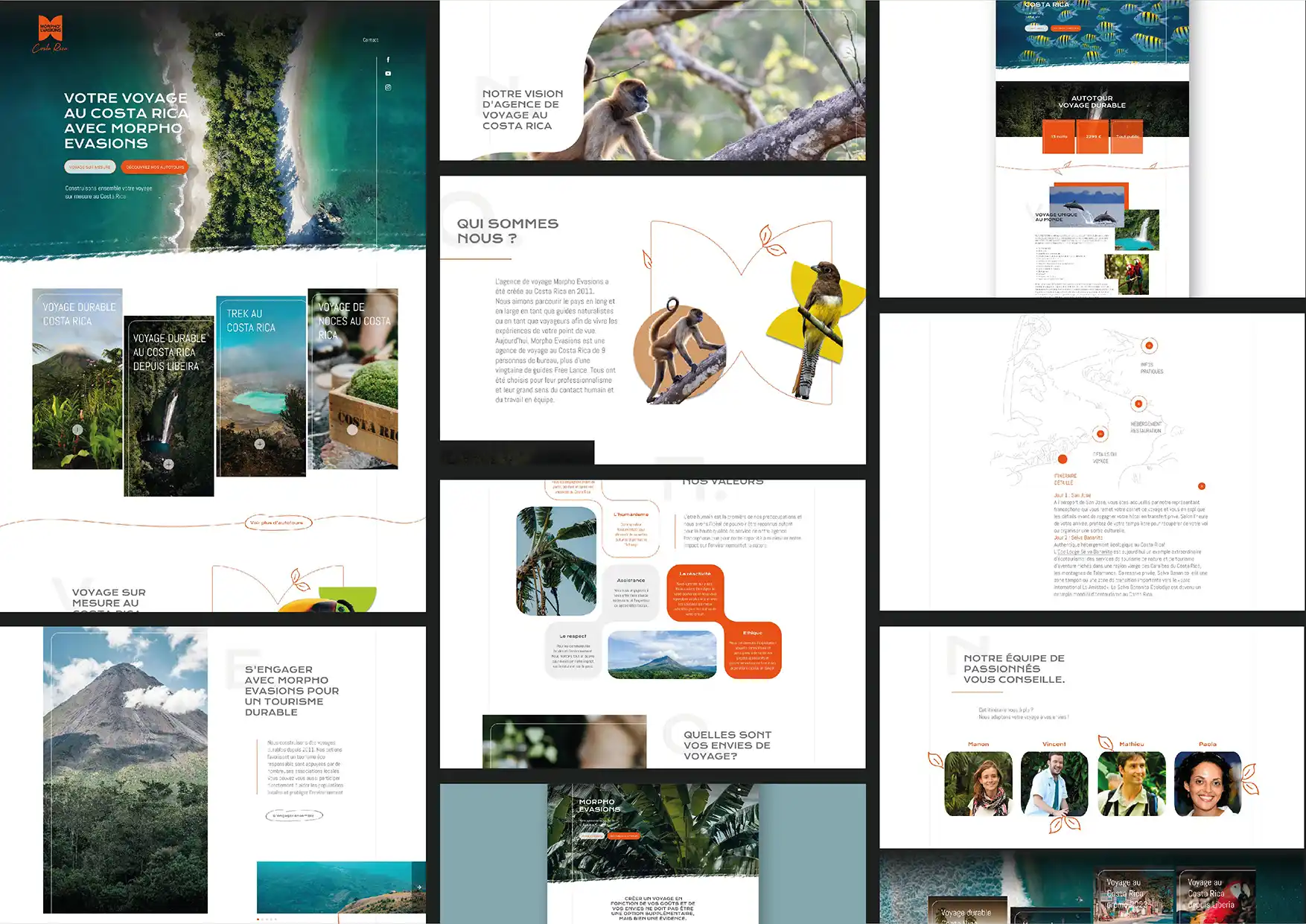Click the 'Jour 1 : San Jose' itinerary heading
This screenshot has width=1306, height=924.
[1072, 495]
